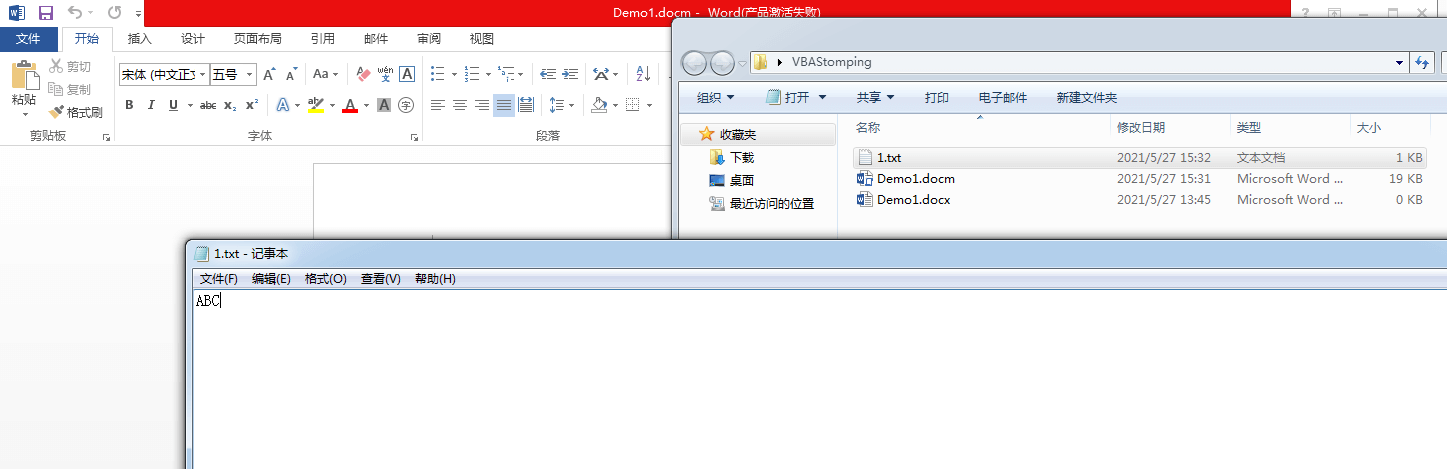Click the 共享 button in Explorer
This screenshot has height=469, width=1447.
(876, 97)
